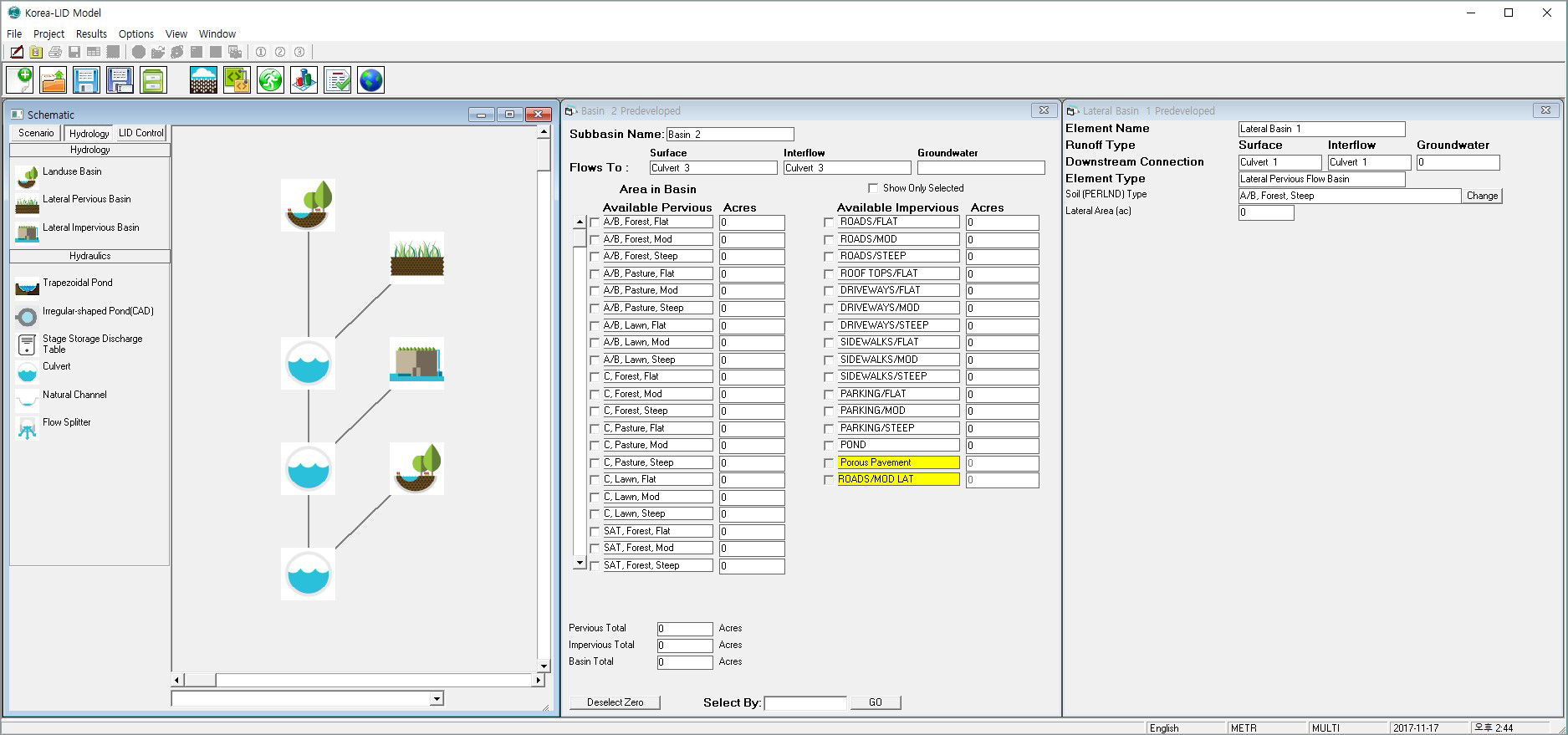Click the Change soil type button
This screenshot has height=735, width=1568.
tap(1482, 196)
